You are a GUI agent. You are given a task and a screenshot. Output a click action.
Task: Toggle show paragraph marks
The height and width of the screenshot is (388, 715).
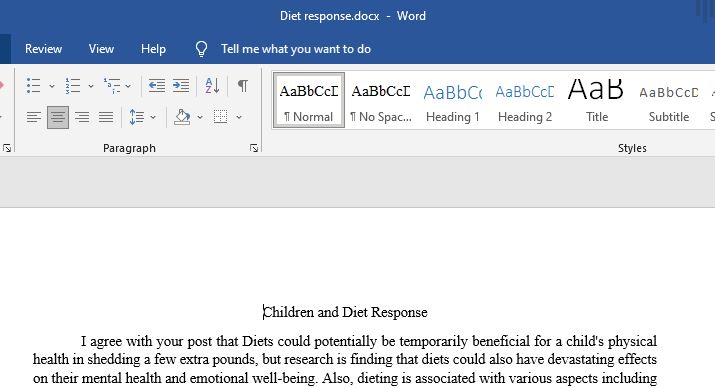pos(243,86)
